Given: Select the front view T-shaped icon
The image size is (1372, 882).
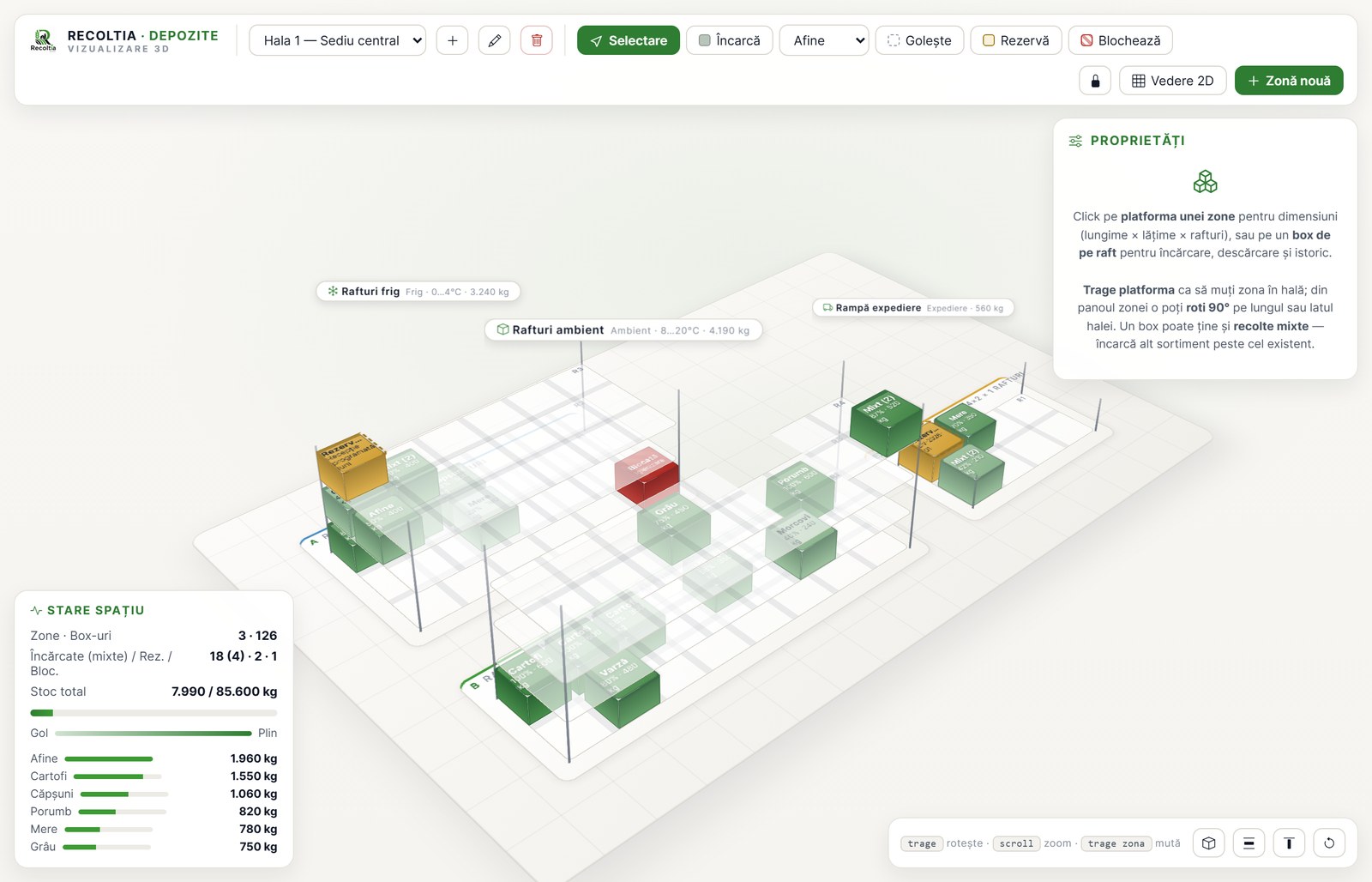Looking at the screenshot, I should pos(1289,843).
